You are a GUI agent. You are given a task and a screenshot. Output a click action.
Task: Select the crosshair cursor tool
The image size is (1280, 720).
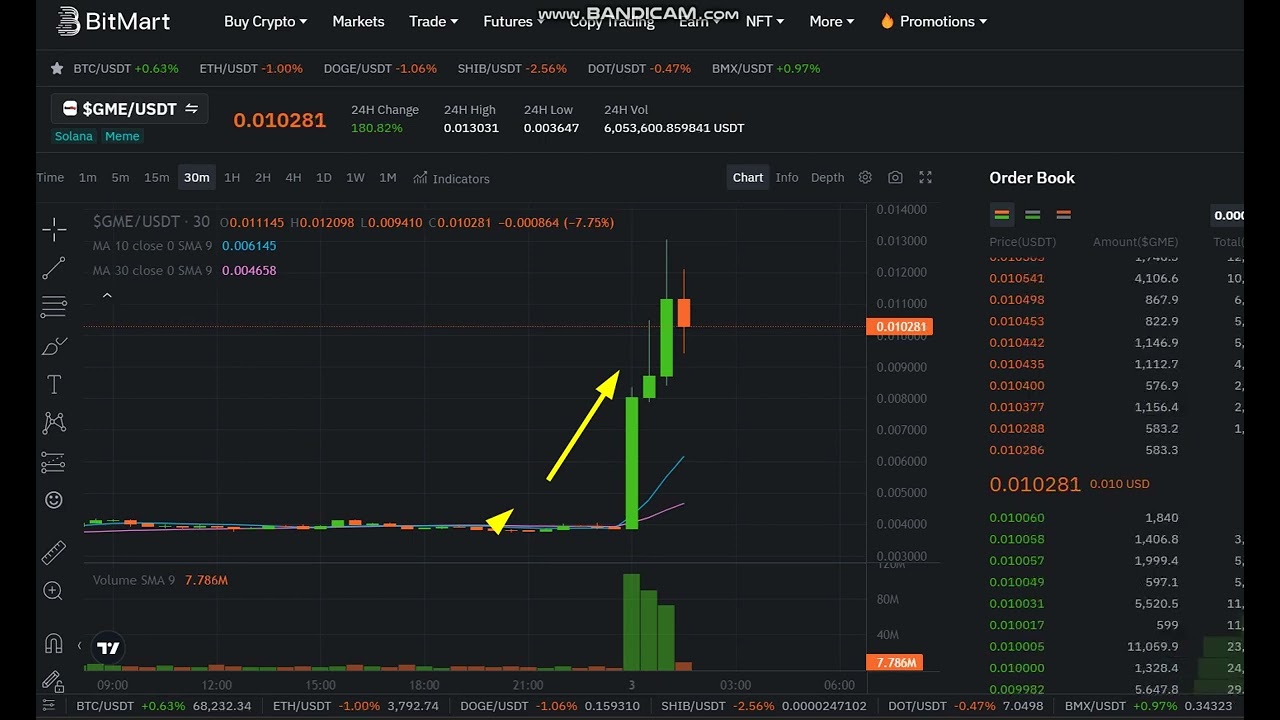[54, 230]
